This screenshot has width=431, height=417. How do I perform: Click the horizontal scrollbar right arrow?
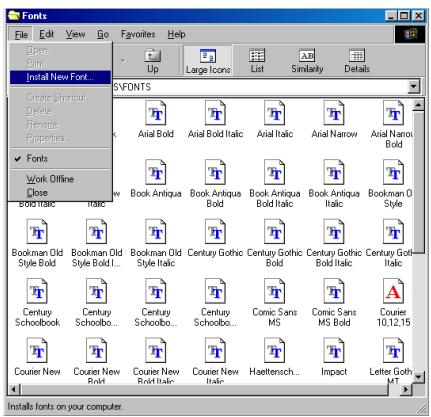(x=406, y=389)
